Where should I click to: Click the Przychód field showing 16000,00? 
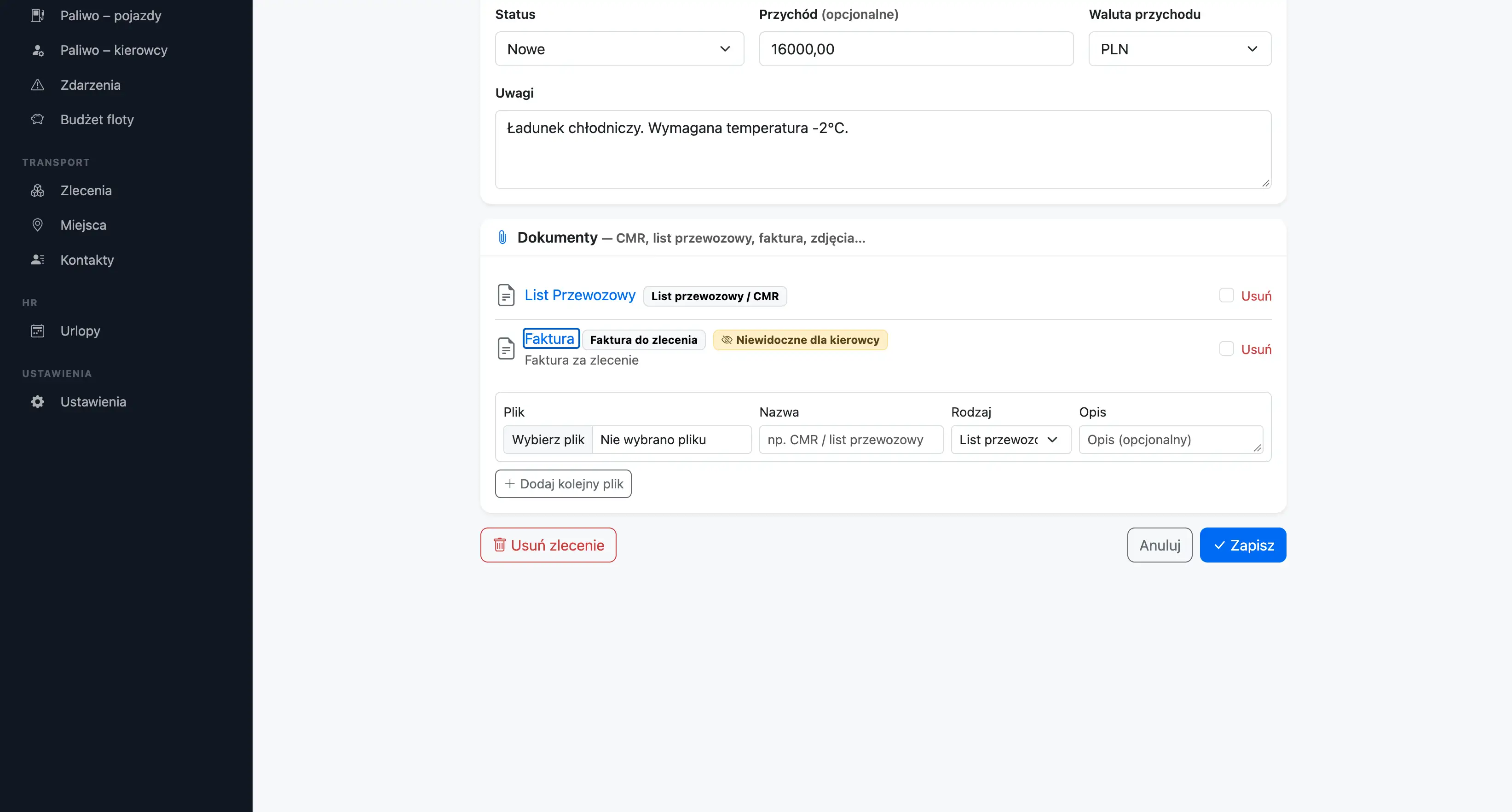click(x=916, y=49)
